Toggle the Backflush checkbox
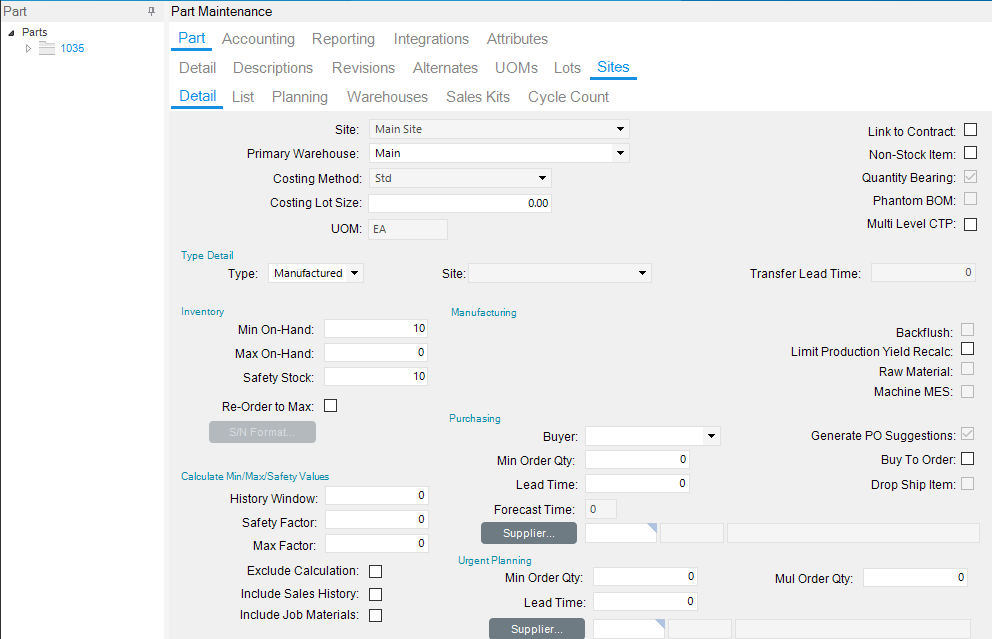Viewport: 992px width, 639px height. [x=967, y=330]
